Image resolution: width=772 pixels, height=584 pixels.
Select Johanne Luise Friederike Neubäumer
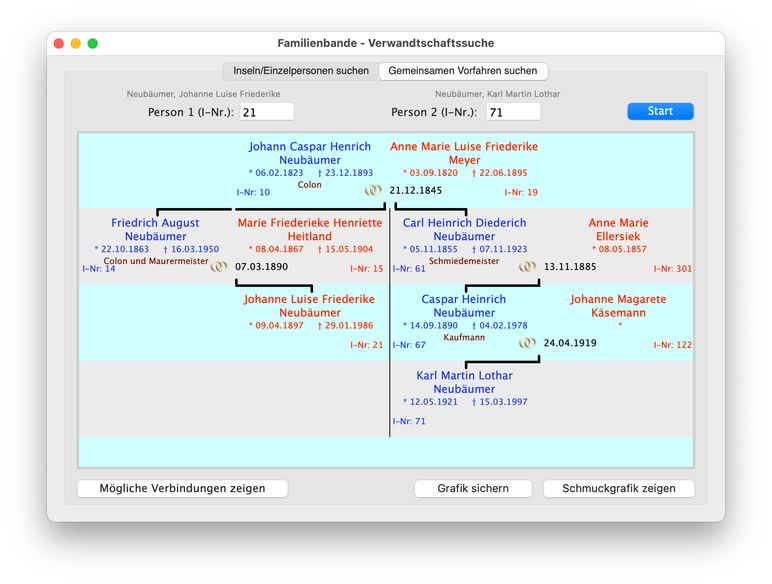click(x=309, y=306)
